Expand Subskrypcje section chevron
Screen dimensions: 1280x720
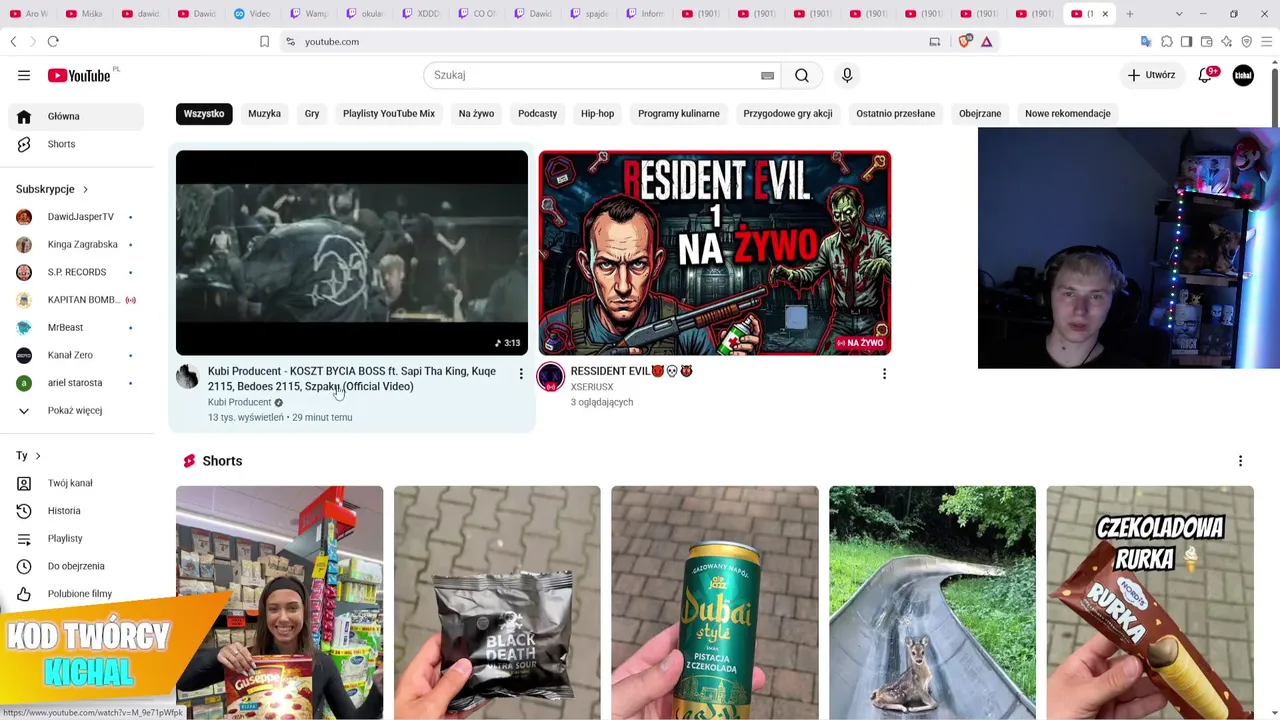pos(85,189)
